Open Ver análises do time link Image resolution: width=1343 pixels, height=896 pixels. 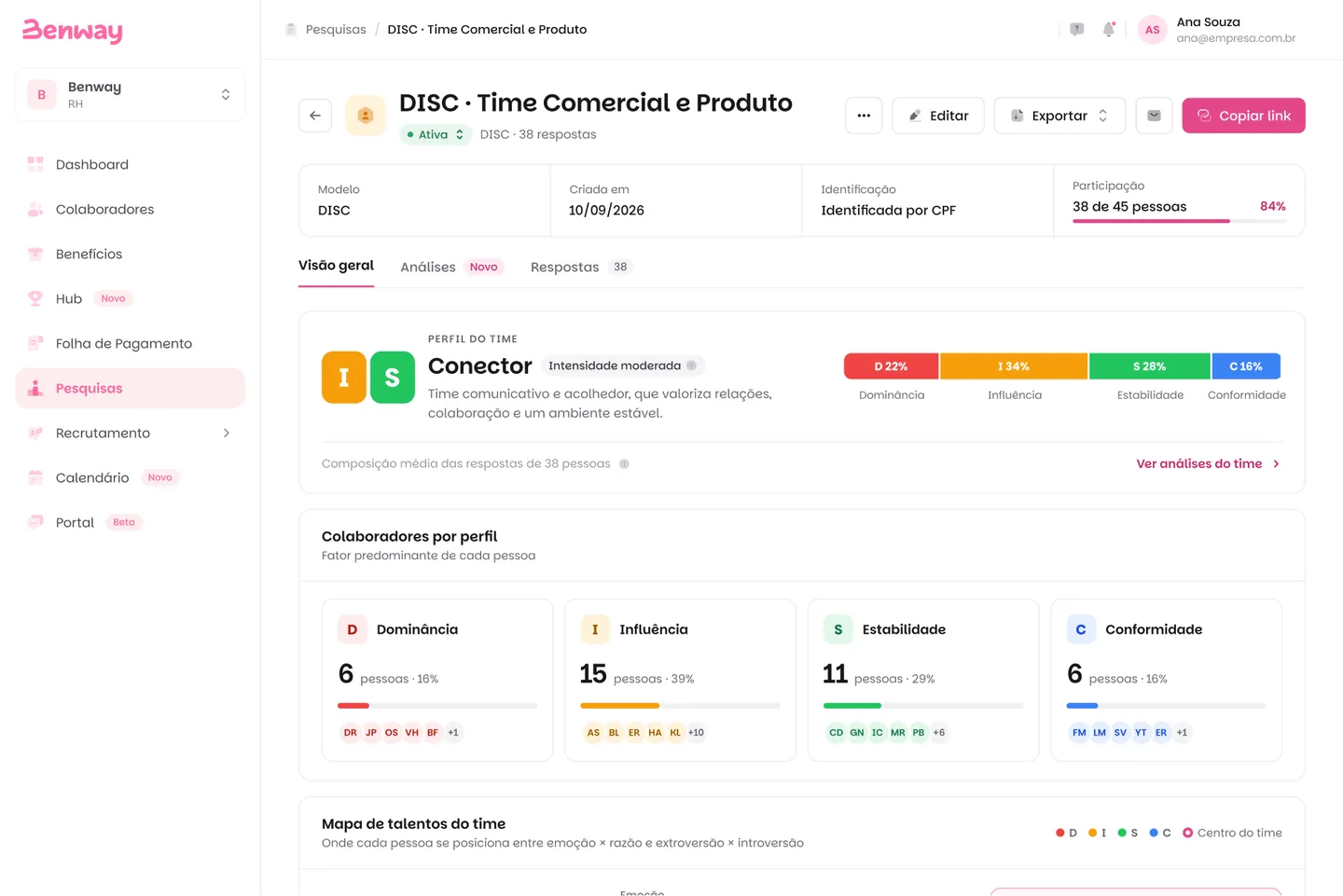[1208, 463]
